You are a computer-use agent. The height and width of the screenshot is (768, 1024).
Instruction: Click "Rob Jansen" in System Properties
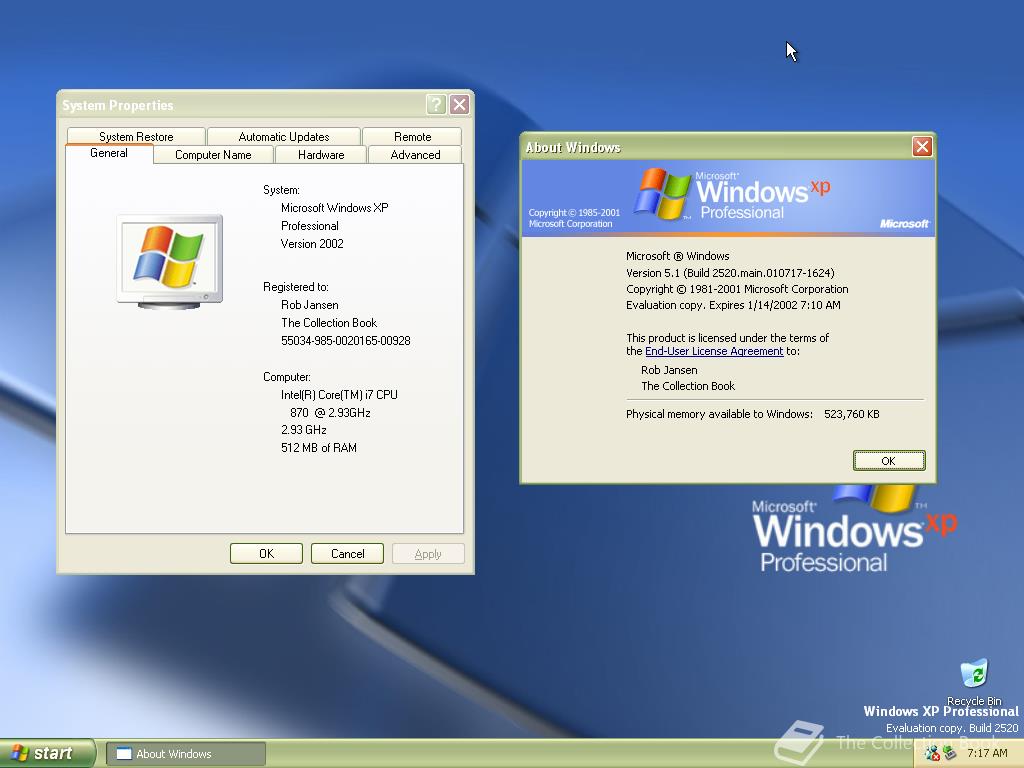pos(310,305)
